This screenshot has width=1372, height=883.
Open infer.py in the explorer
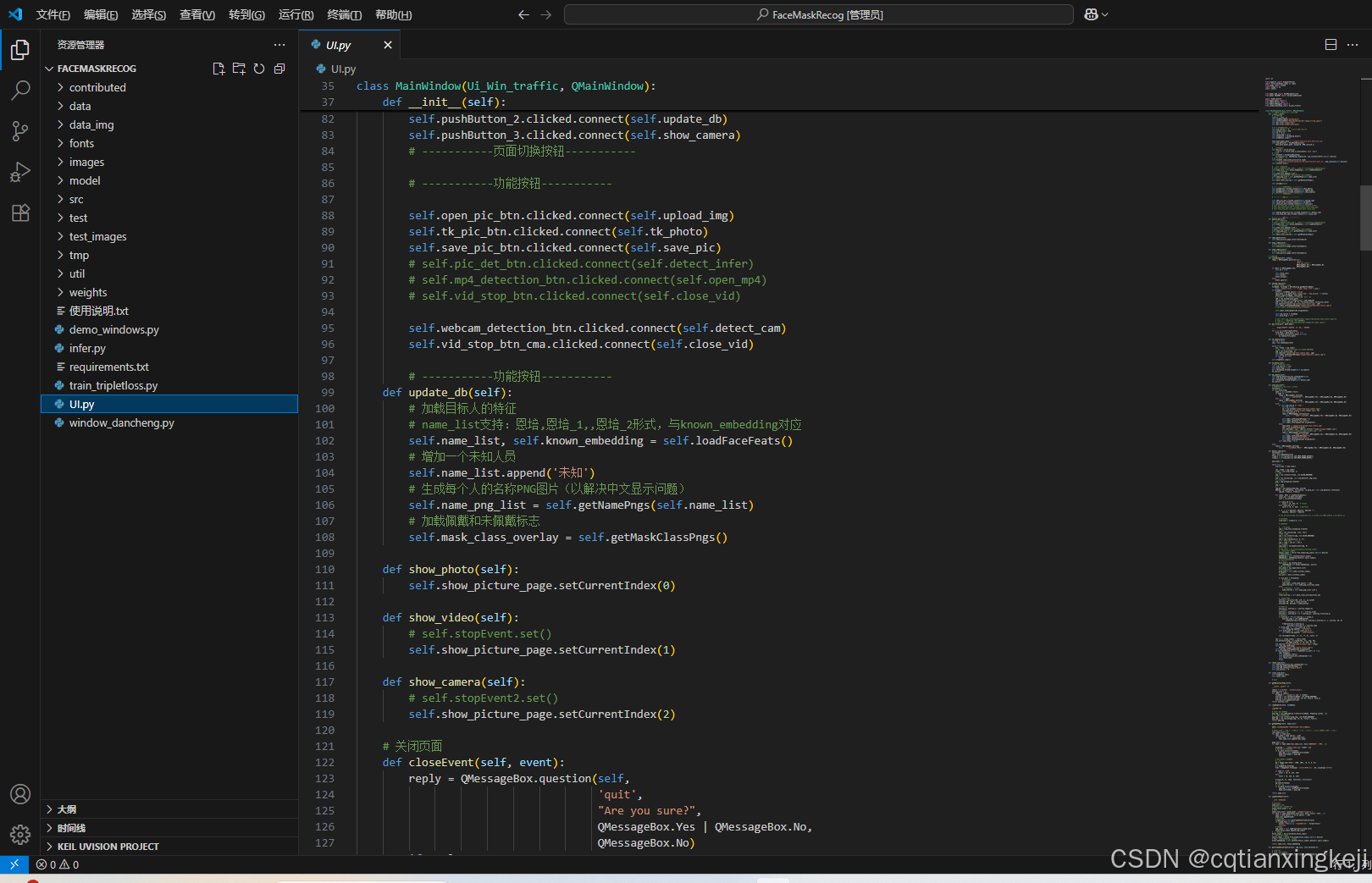click(169, 348)
